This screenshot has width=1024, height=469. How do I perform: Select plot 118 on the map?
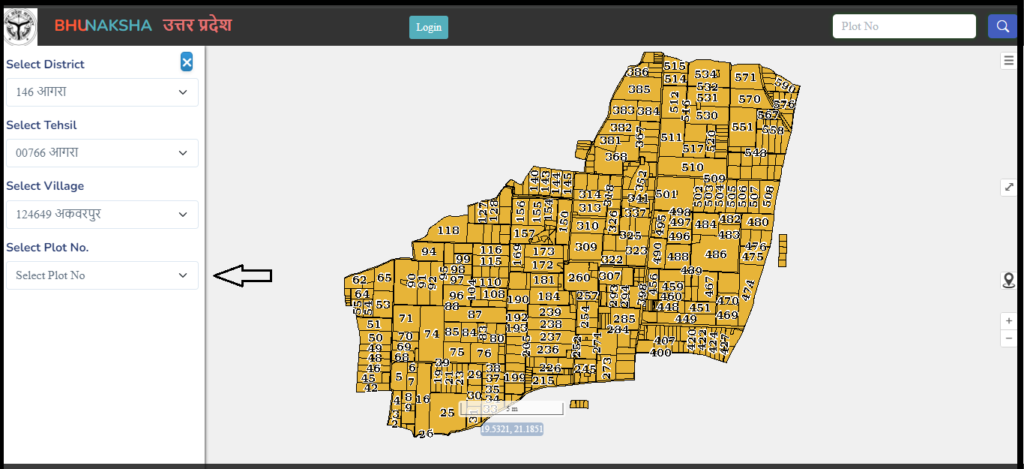pos(448,230)
